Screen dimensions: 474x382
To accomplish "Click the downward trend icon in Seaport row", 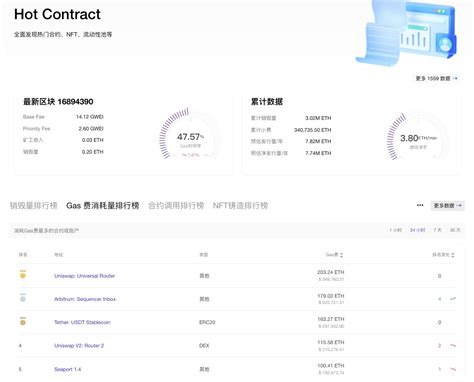I will point(453,369).
